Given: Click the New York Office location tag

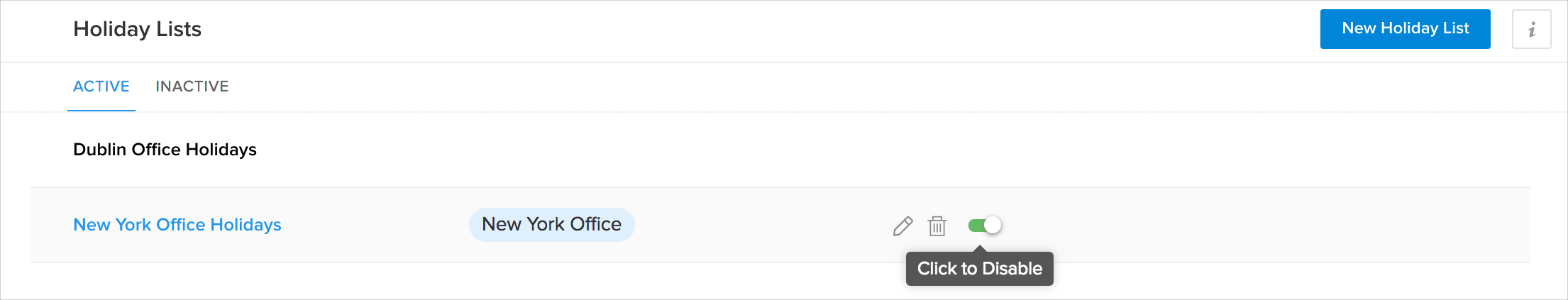Looking at the screenshot, I should [551, 225].
